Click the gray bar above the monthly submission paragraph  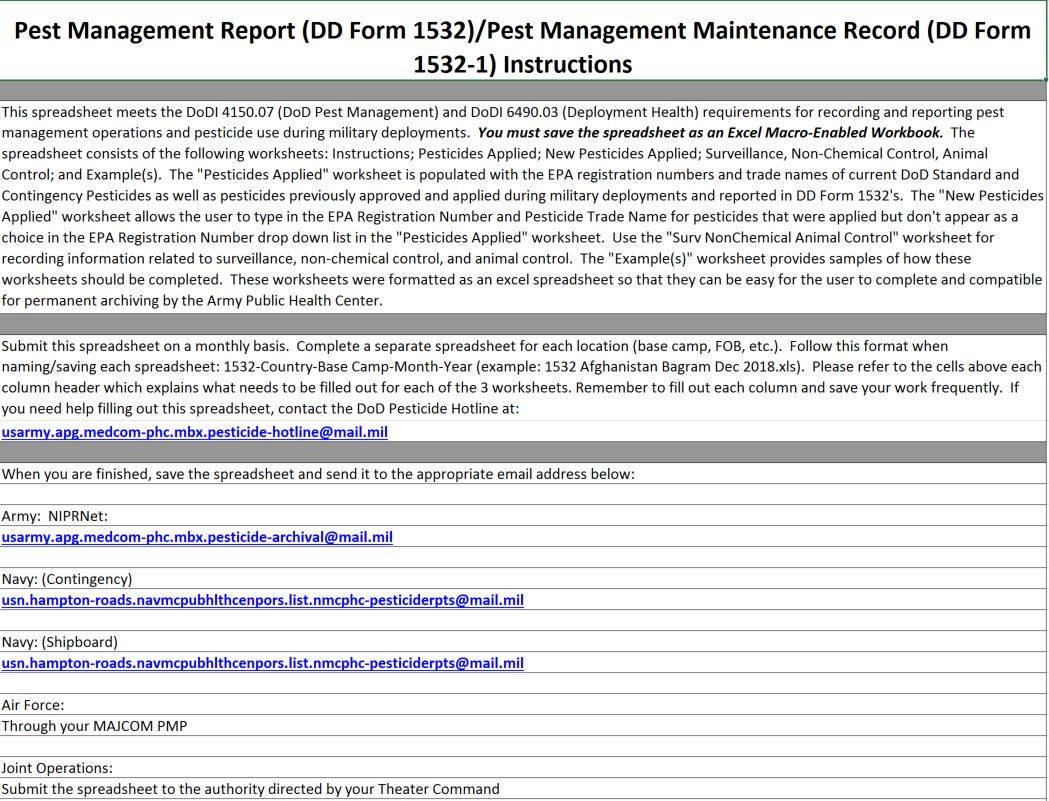[523, 323]
